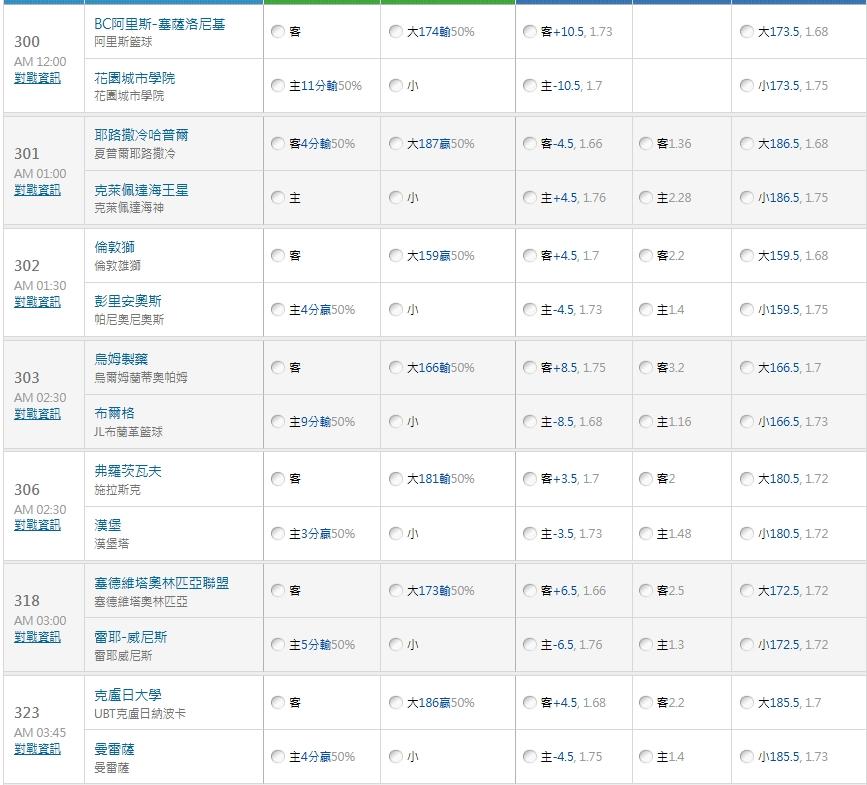Screen dimensions: 867x785
Task: Select the 小166.5, 1.73 option
Action: pos(747,422)
